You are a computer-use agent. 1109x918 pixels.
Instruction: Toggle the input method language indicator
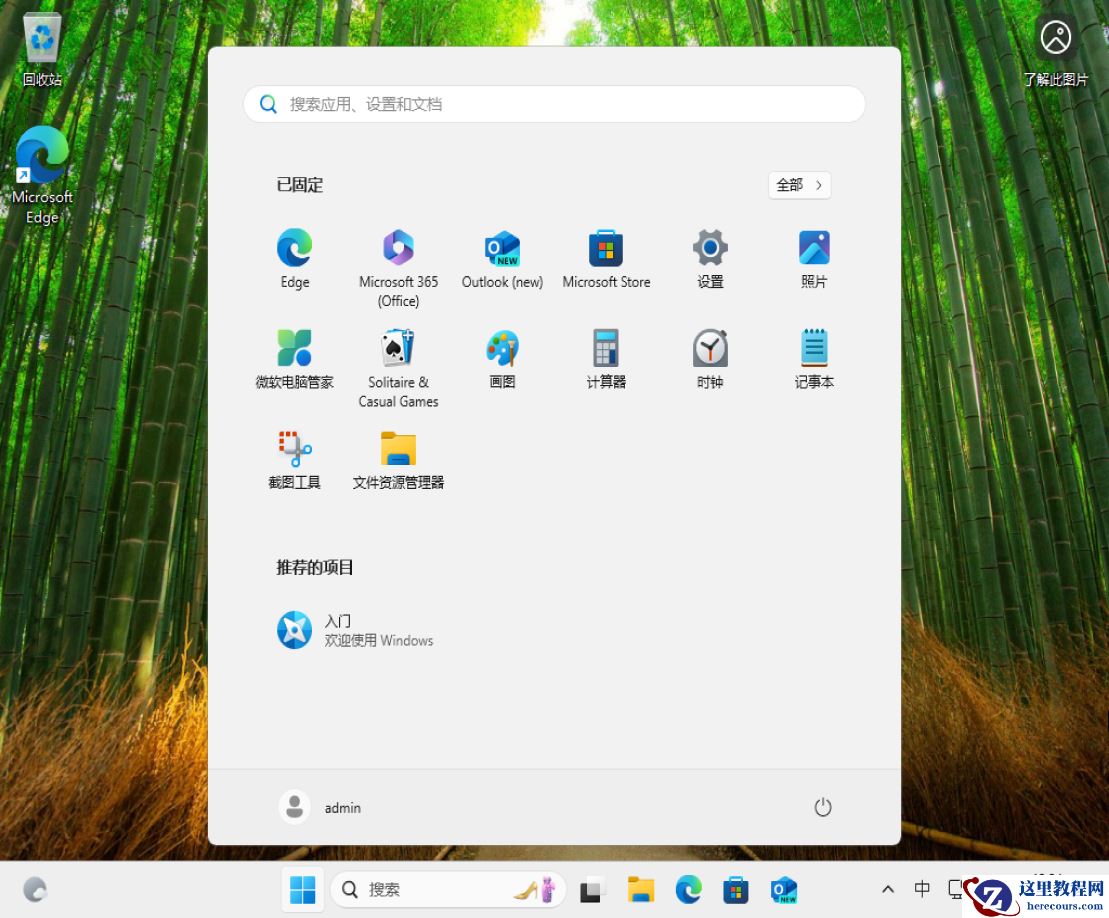(x=921, y=889)
